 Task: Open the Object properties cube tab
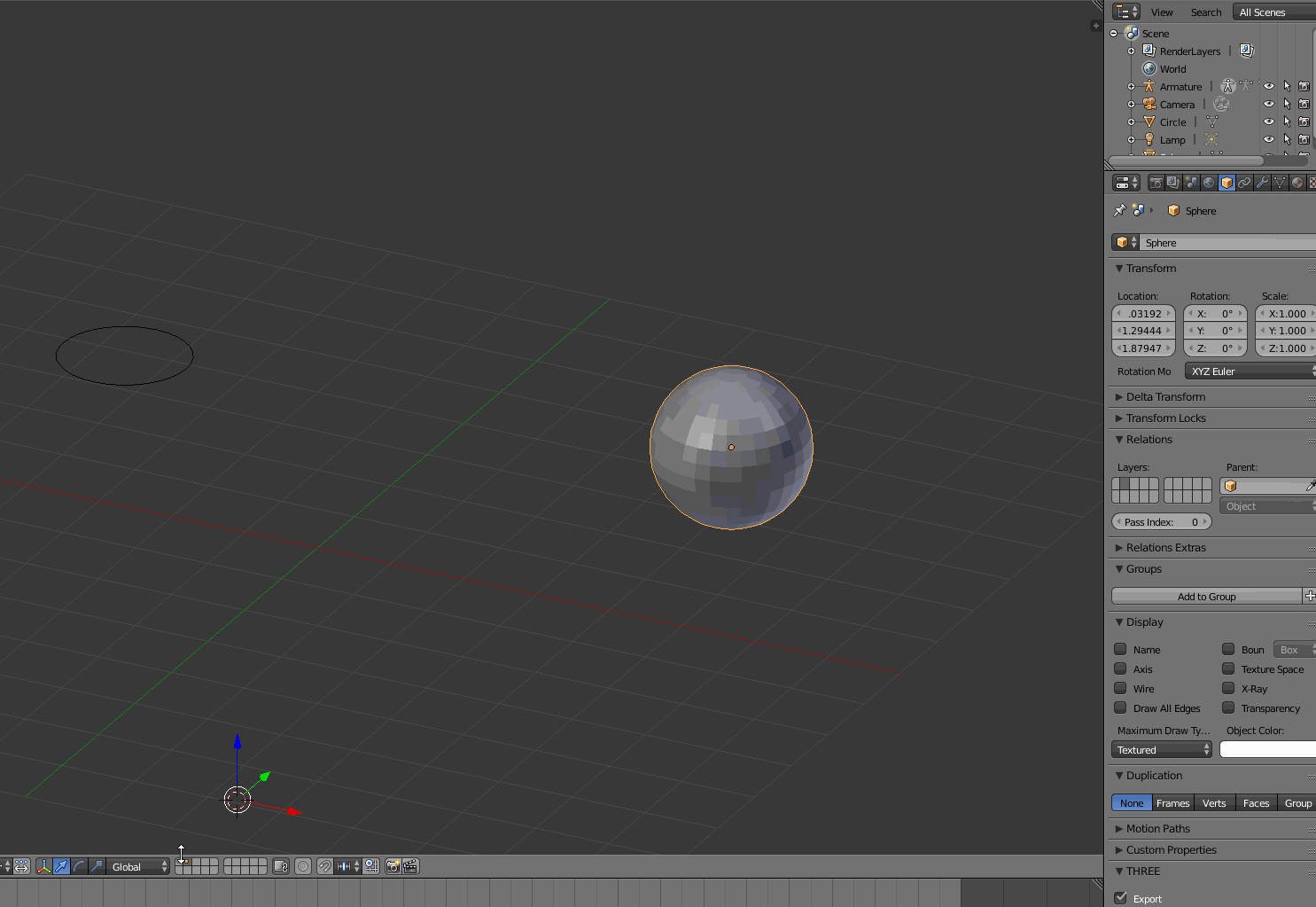point(1226,183)
